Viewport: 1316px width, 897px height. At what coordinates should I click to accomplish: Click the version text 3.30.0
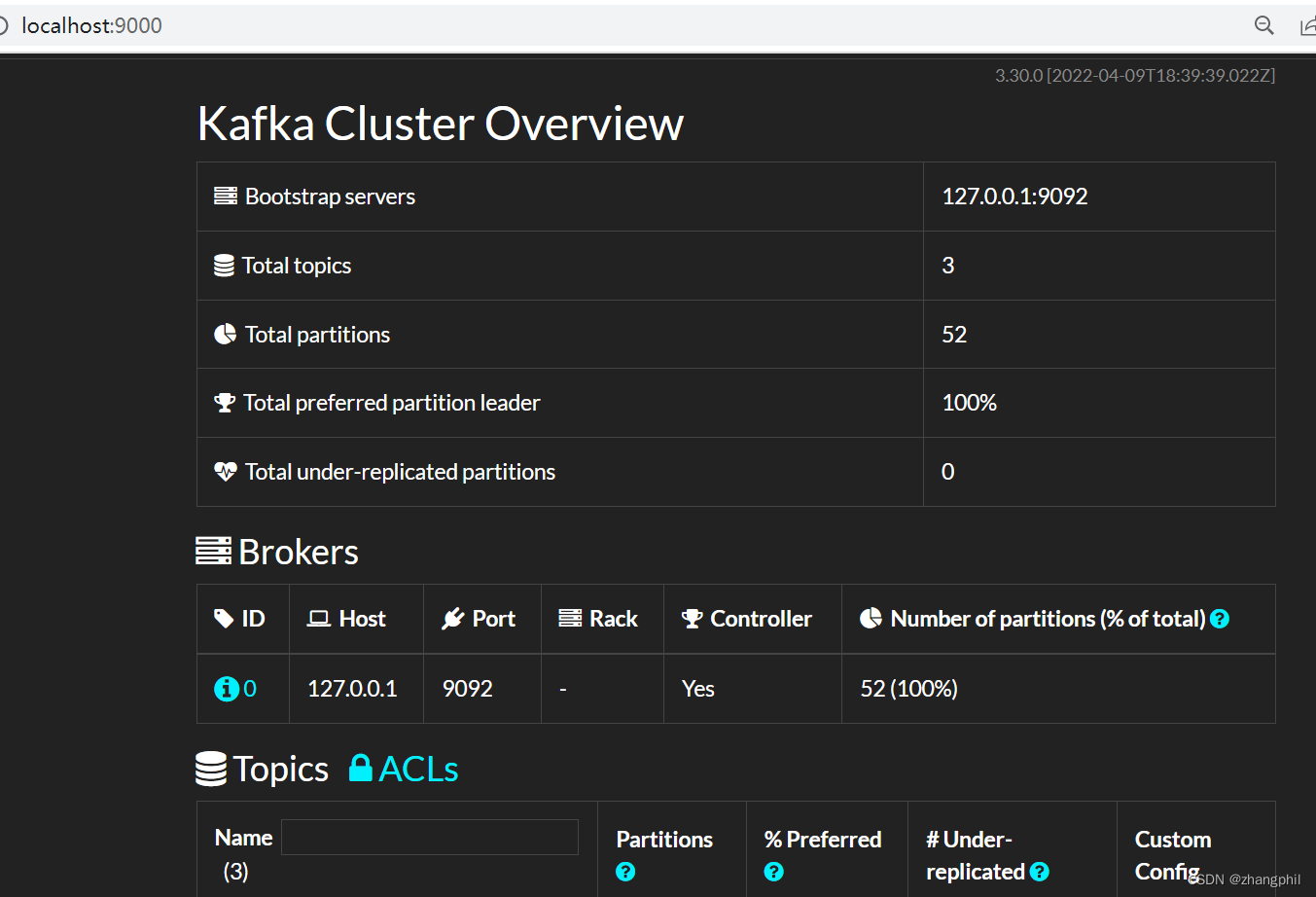pos(1018,75)
